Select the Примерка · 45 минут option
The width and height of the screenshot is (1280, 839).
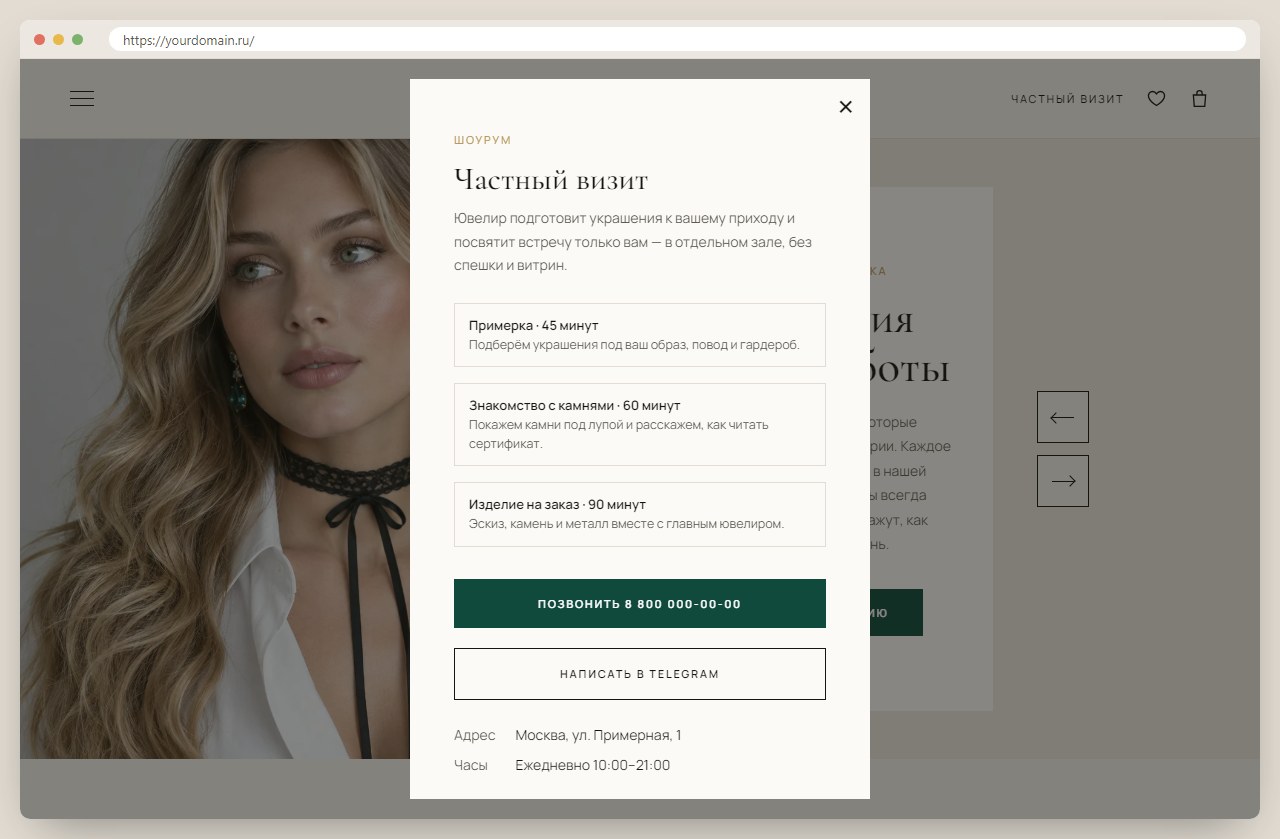[640, 335]
